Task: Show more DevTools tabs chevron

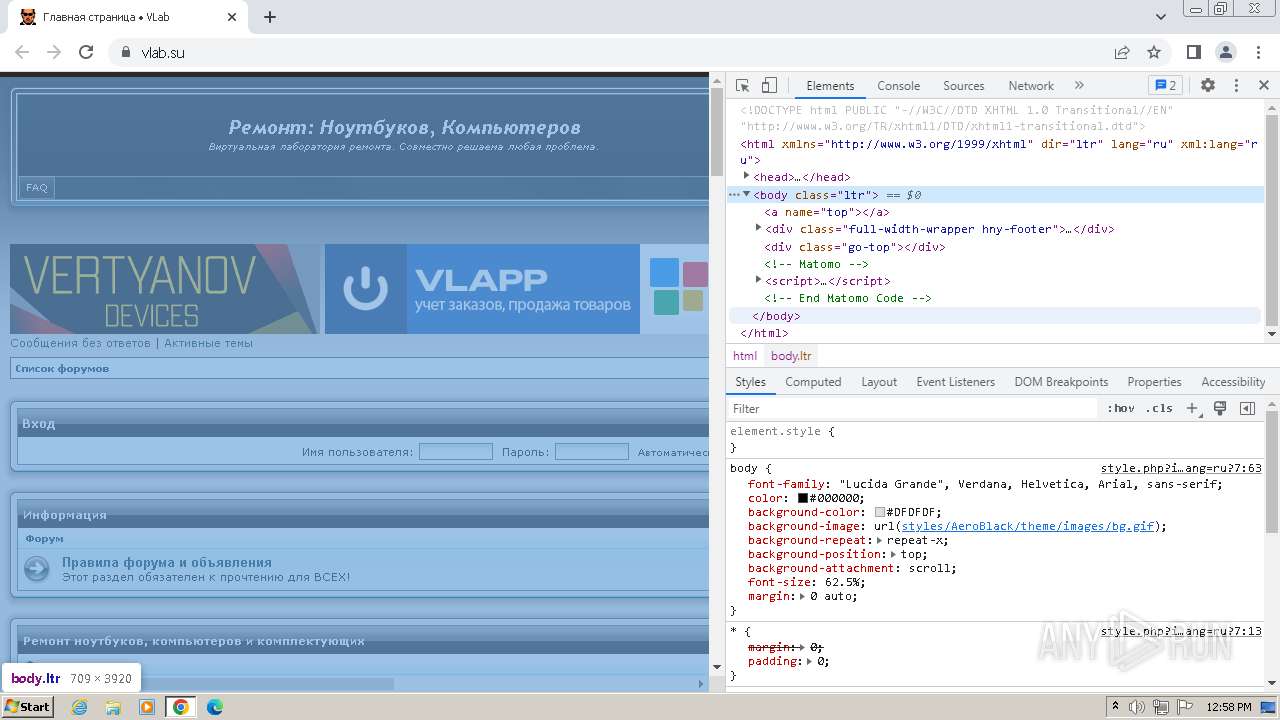Action: click(1079, 86)
